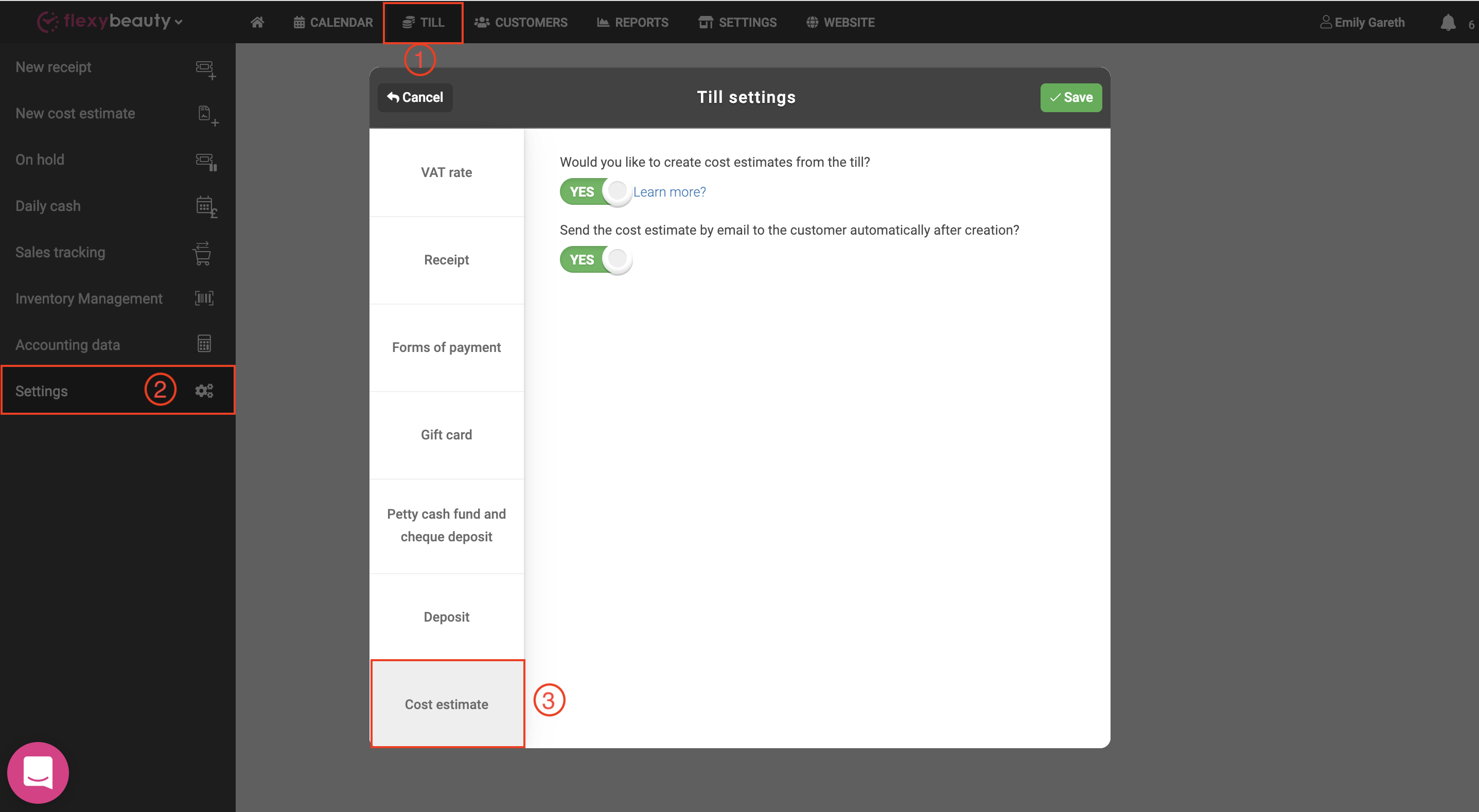Open the REPORTS menu
Image resolution: width=1479 pixels, height=812 pixels.
click(632, 23)
